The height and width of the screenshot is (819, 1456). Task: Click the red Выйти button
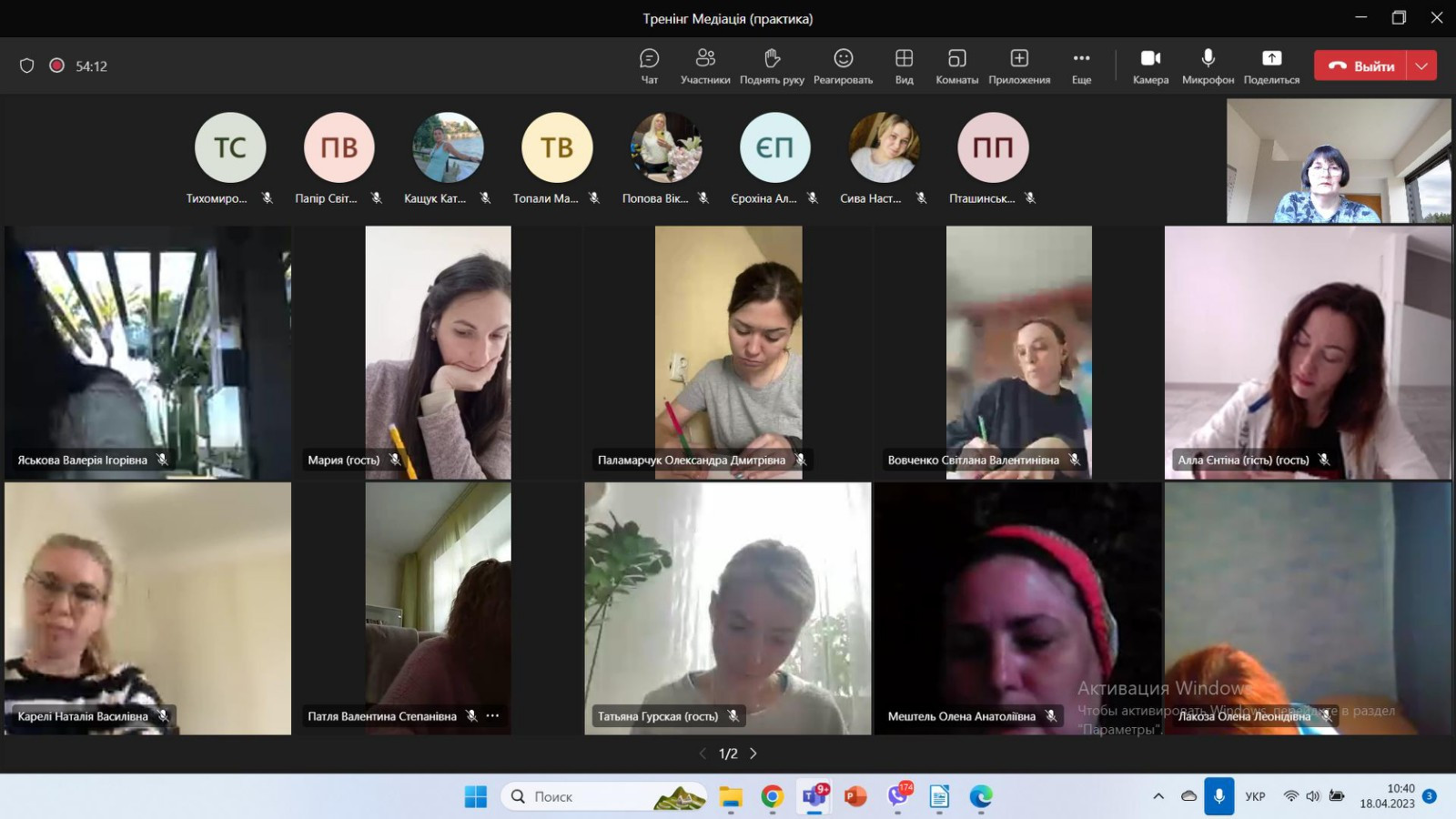coord(1360,66)
